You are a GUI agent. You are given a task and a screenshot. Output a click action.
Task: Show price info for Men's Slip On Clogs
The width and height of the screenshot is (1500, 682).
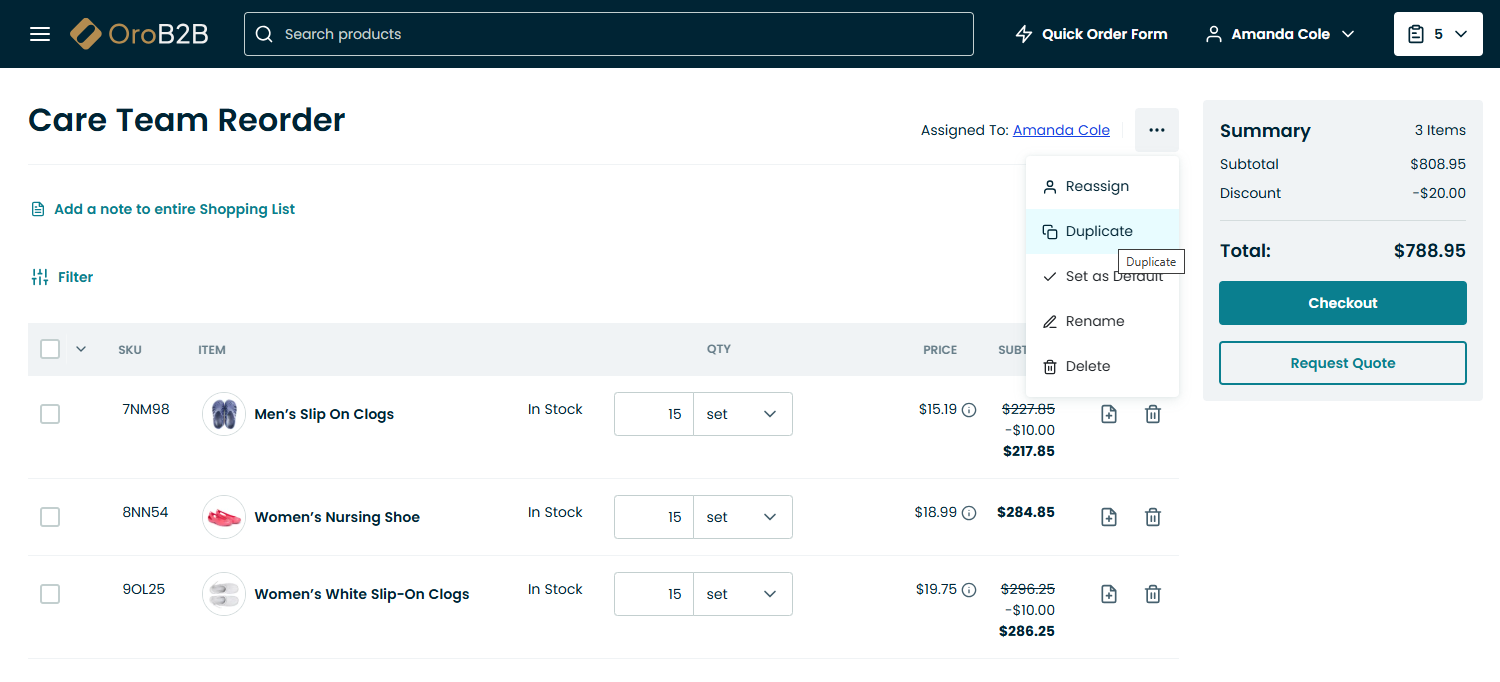point(968,410)
